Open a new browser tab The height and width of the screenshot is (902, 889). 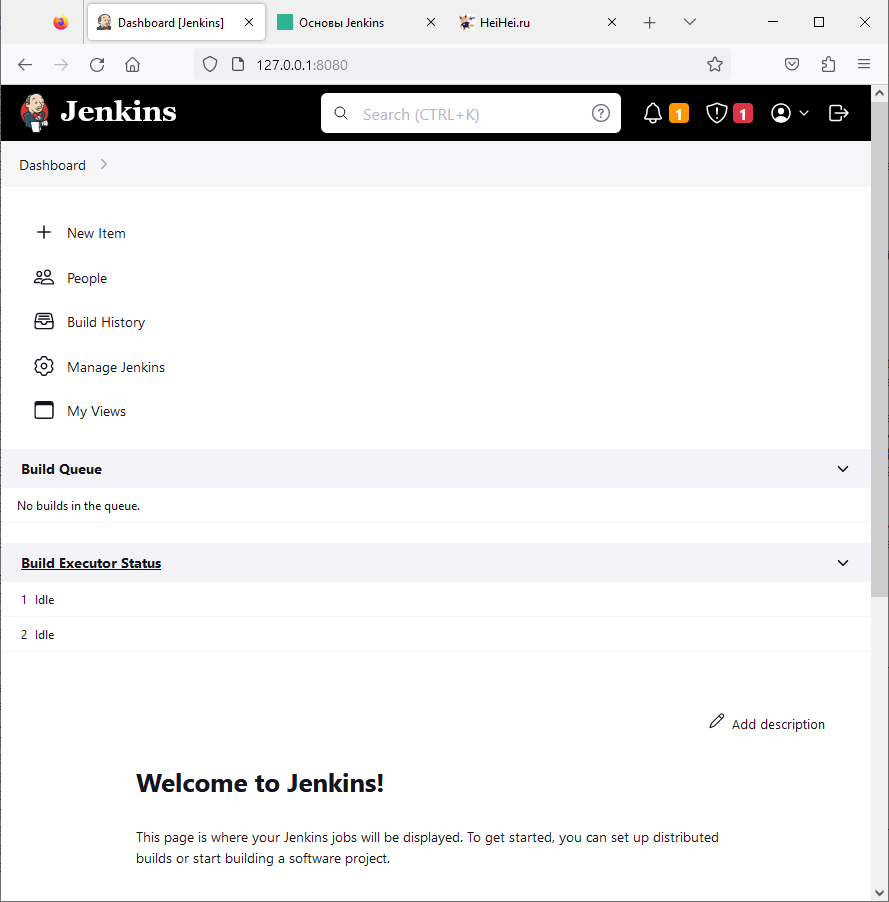(x=650, y=22)
